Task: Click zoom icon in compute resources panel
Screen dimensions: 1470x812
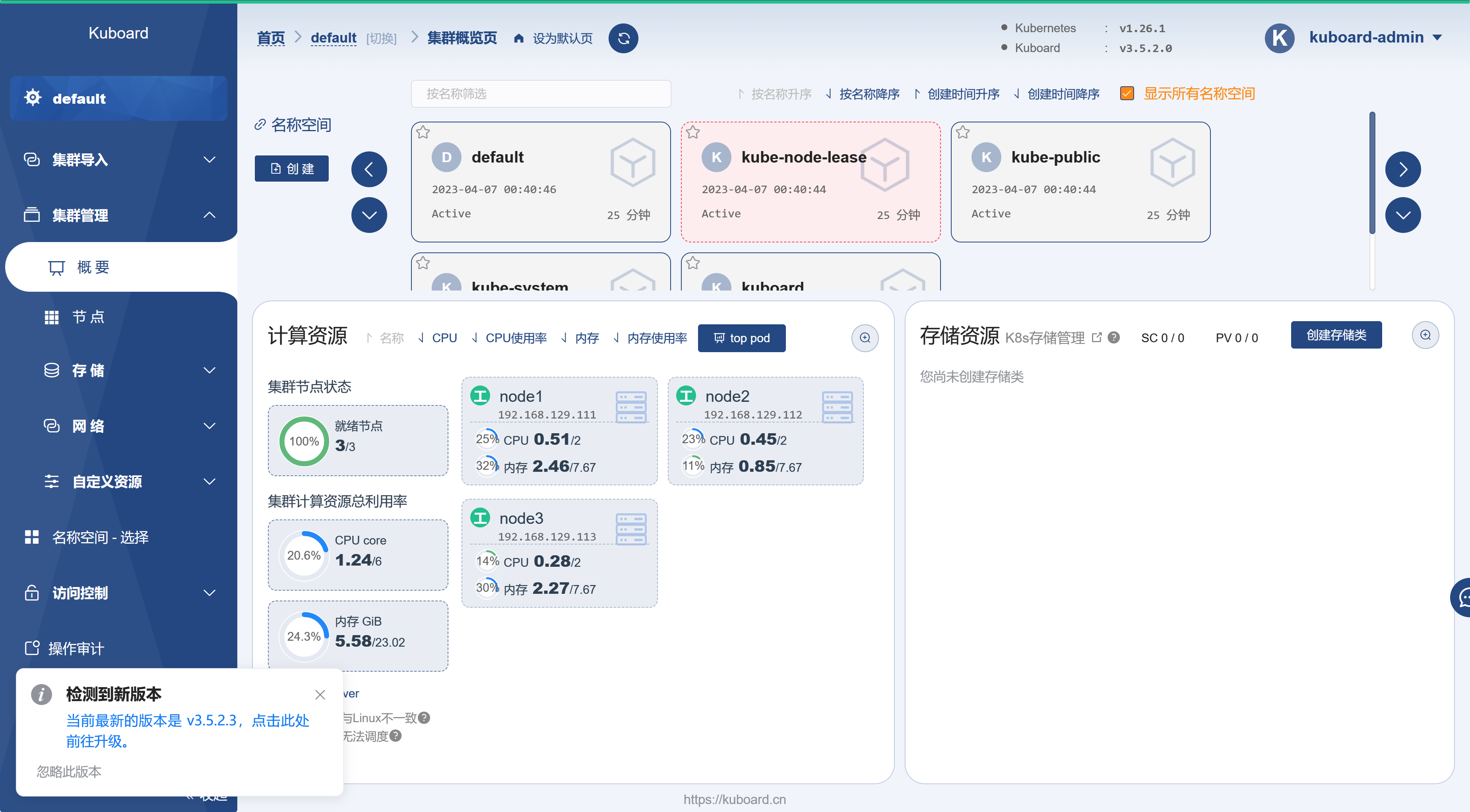Action: [865, 338]
